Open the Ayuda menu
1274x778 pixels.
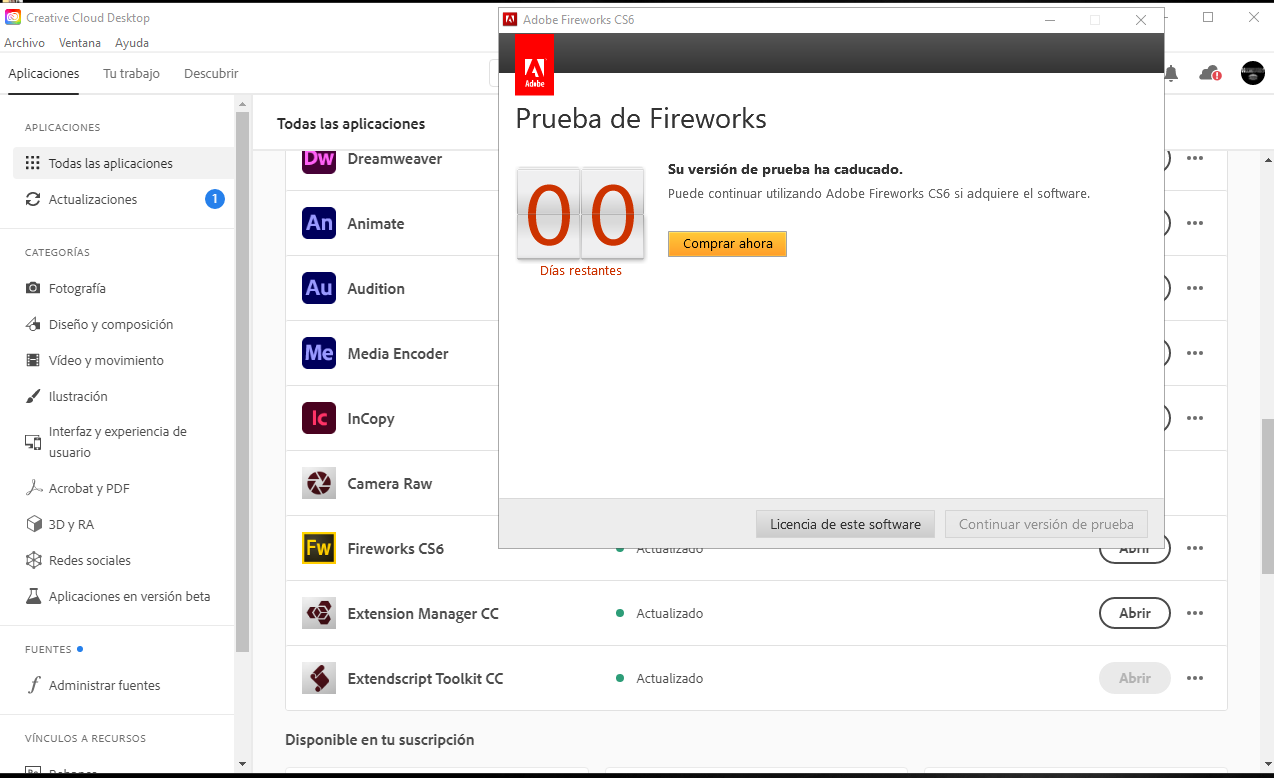pyautogui.click(x=132, y=43)
